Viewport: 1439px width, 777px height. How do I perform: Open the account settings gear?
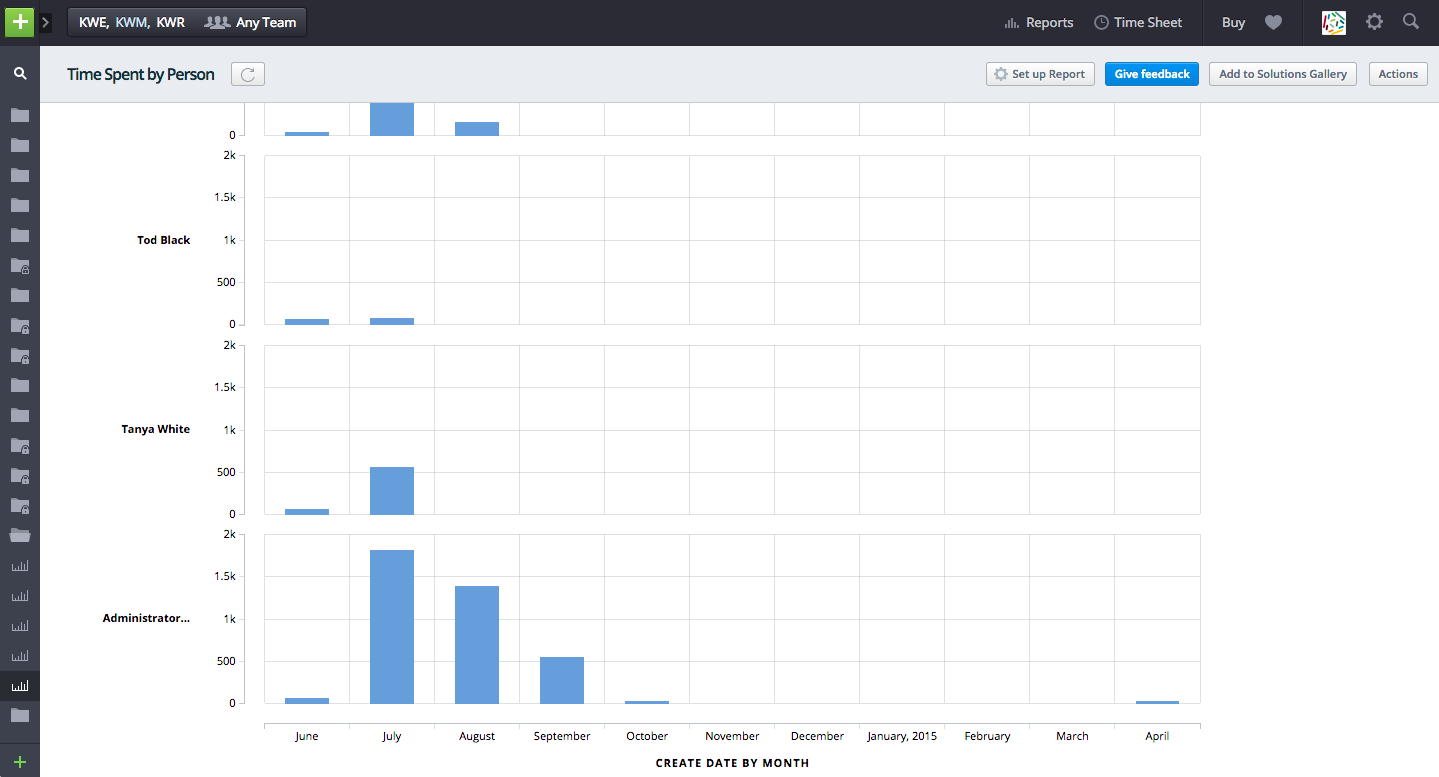click(x=1374, y=22)
